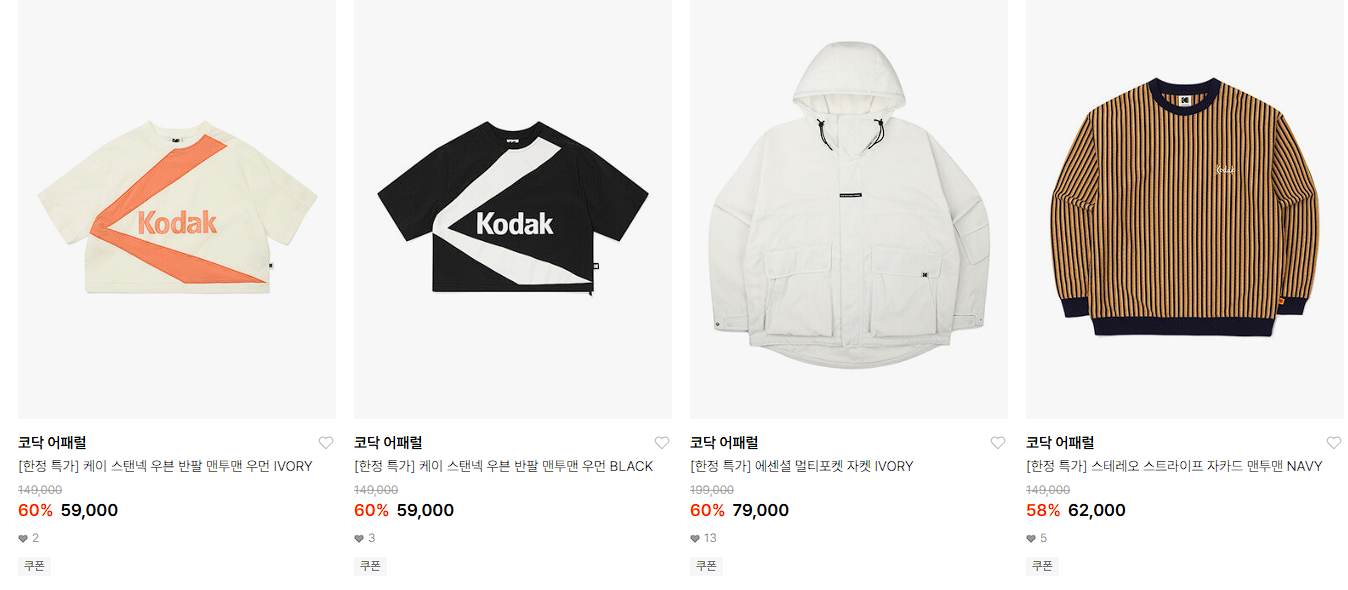Open product title ending in 우먼 BLACK
This screenshot has height=590, width=1348.
[503, 466]
